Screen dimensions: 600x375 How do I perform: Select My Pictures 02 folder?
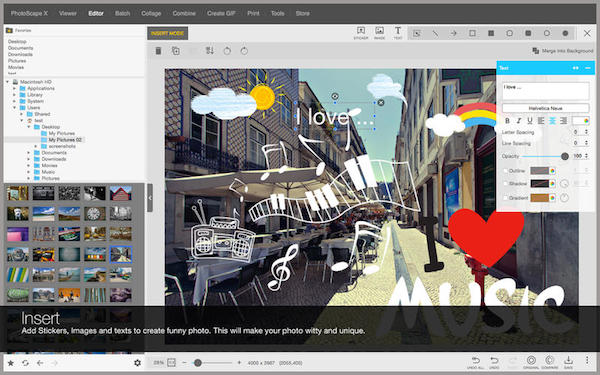[65, 140]
